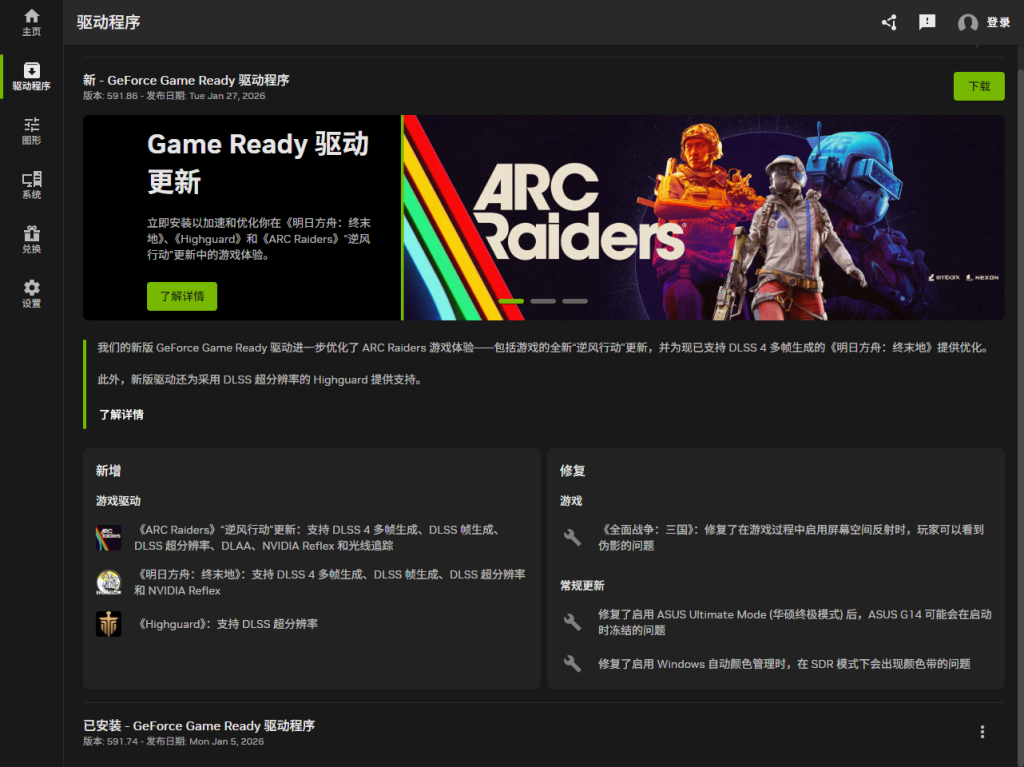This screenshot has height=767, width=1024.
Task: Select the 驱动程序 drivers sidebar icon
Action: click(x=31, y=76)
